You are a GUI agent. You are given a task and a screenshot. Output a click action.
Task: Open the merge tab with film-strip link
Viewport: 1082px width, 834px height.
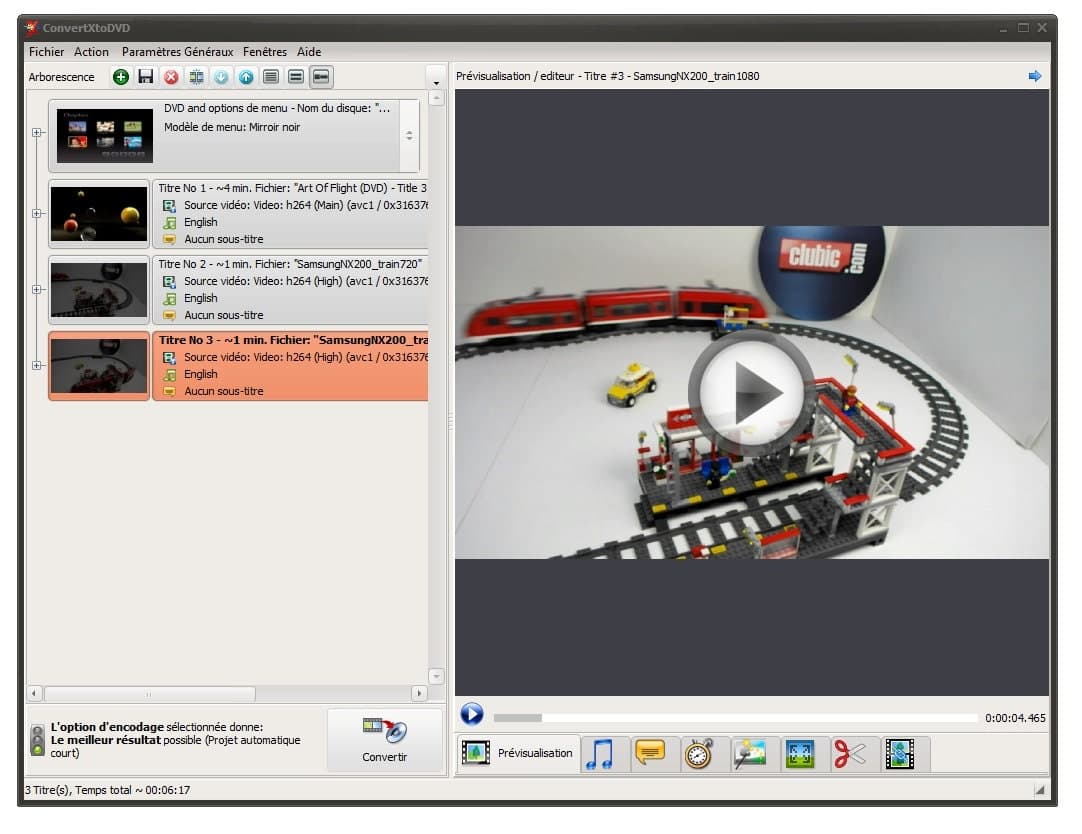click(900, 753)
